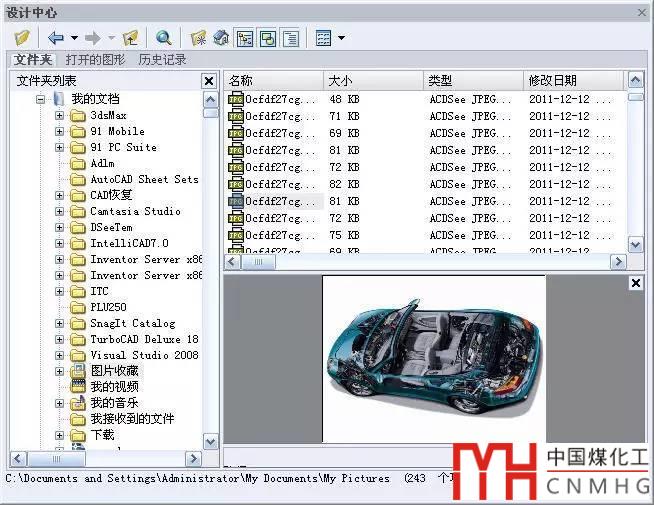Sort files by 修改日期 column header

pyautogui.click(x=574, y=80)
